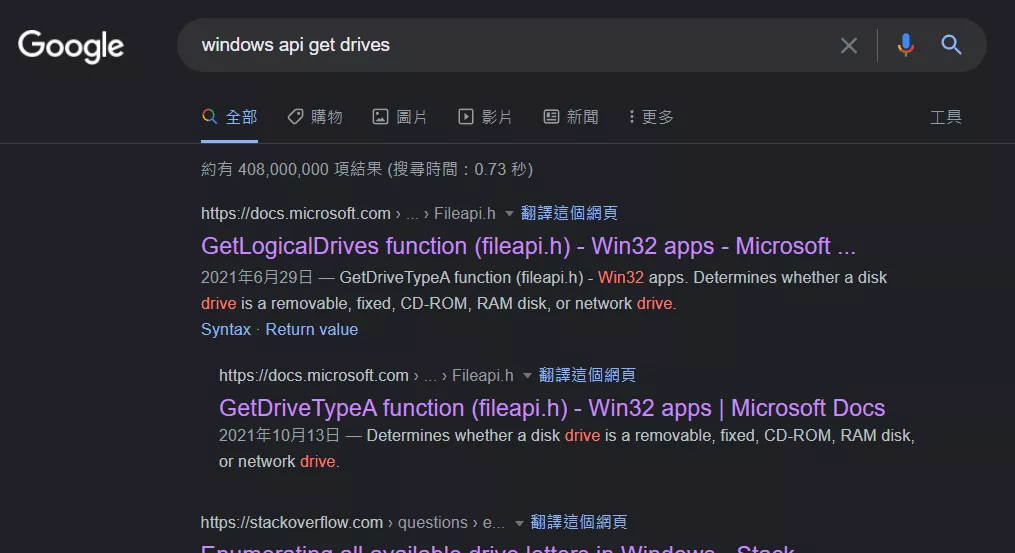Expand dropdown arrow beside first docs.microsoft.com result

509,214
